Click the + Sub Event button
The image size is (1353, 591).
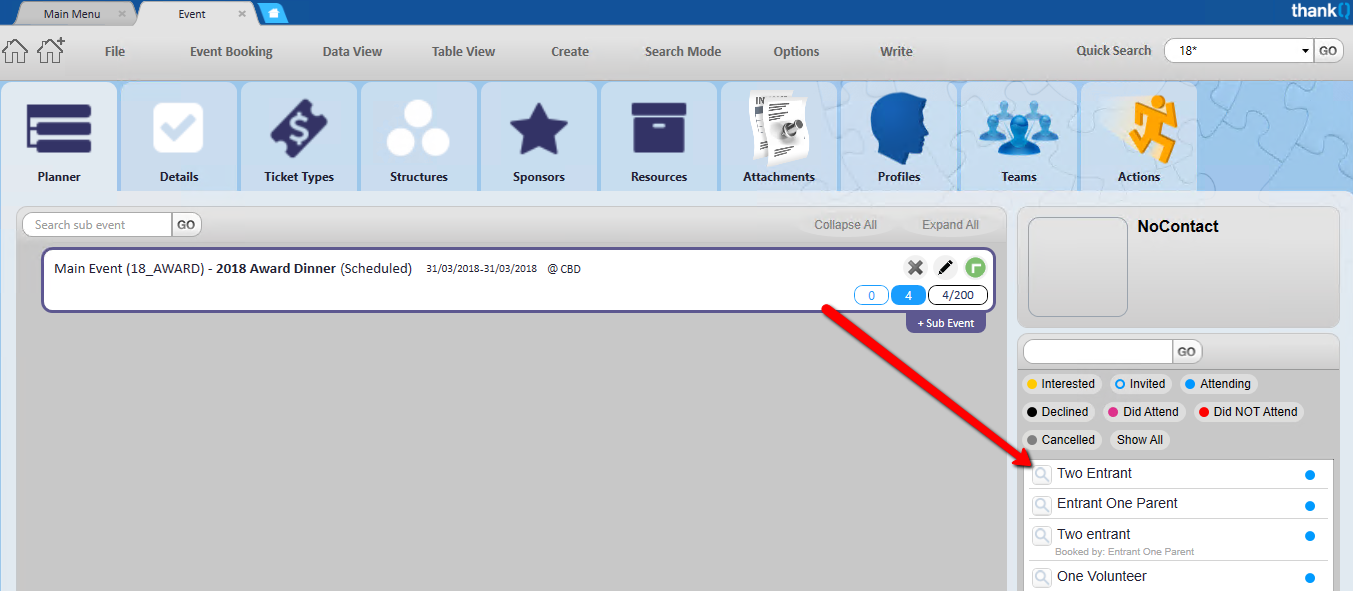[945, 324]
